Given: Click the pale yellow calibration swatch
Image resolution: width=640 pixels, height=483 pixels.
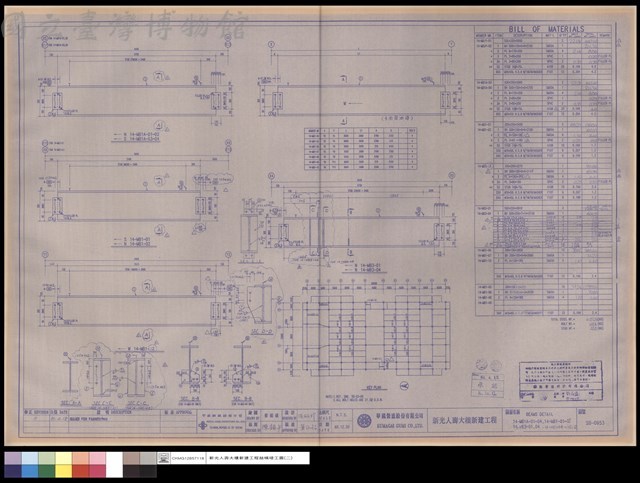Looking at the screenshot, I should 63,458.
